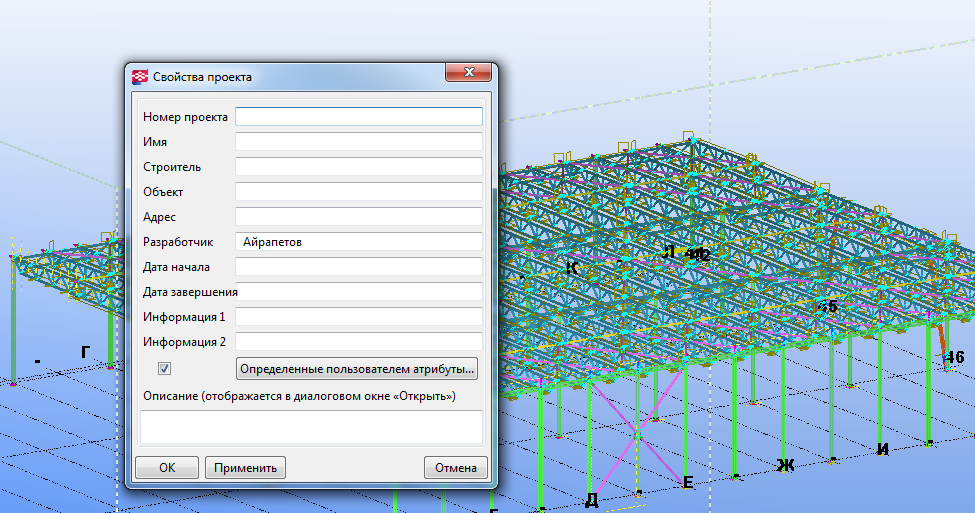This screenshot has height=513, width=975.
Task: Click the Информация 2 input field
Action: pos(358,342)
